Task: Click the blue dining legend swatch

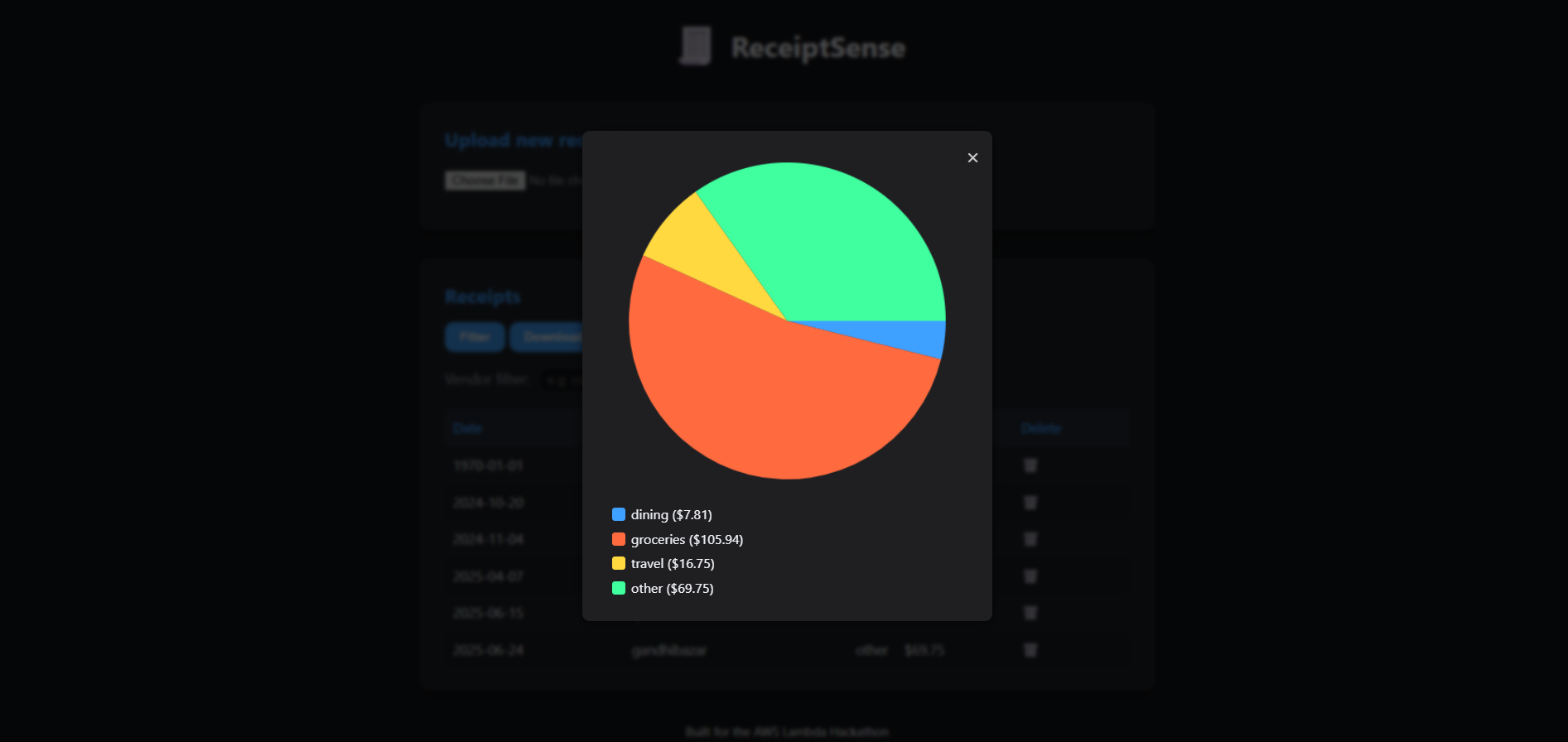Action: tap(619, 514)
